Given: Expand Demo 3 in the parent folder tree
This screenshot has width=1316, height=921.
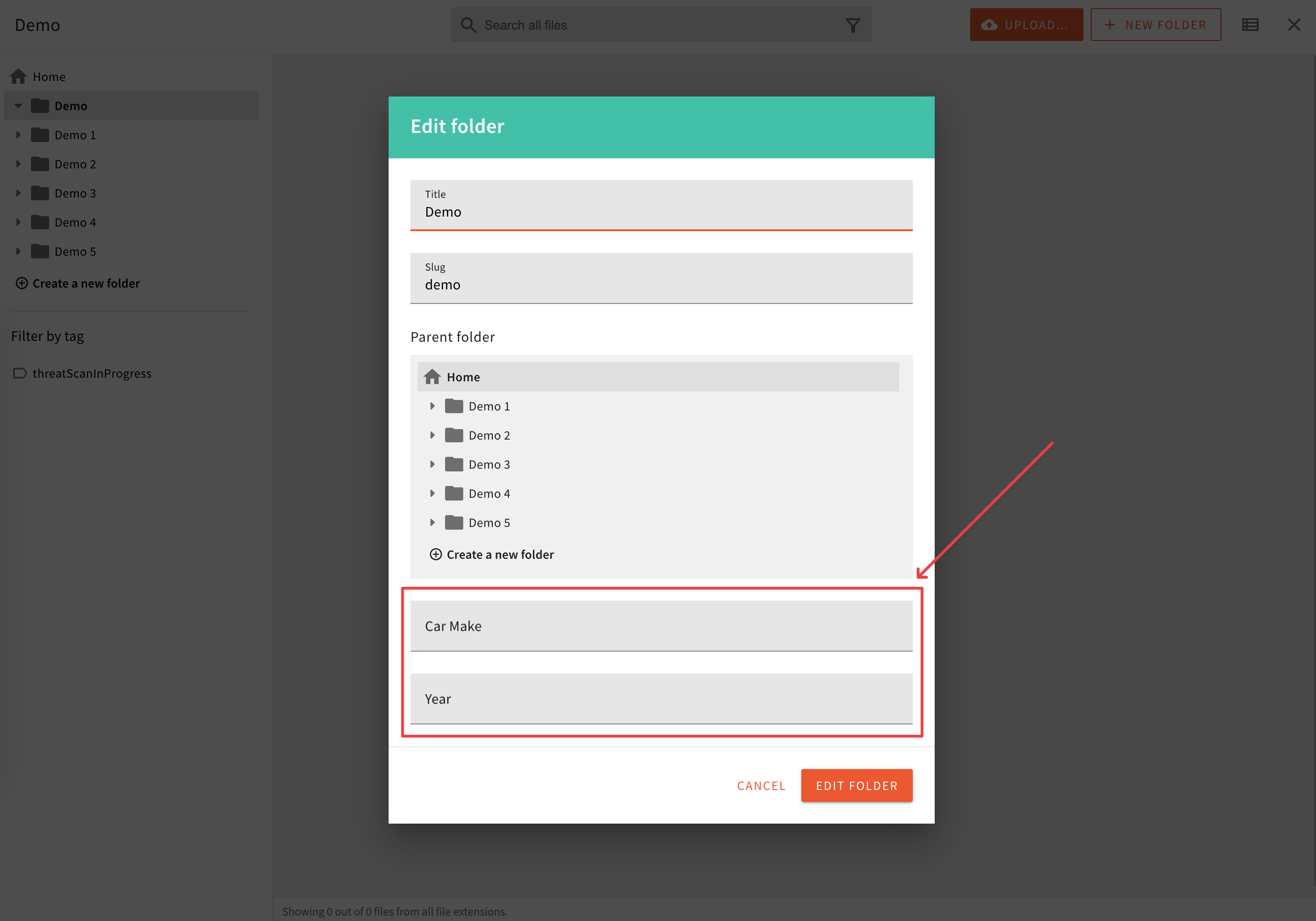Looking at the screenshot, I should click(433, 464).
